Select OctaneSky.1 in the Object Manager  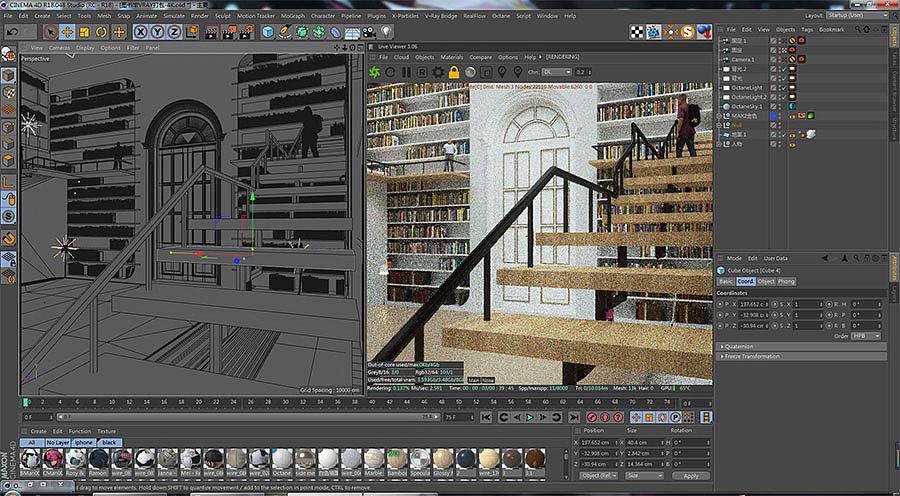point(746,107)
